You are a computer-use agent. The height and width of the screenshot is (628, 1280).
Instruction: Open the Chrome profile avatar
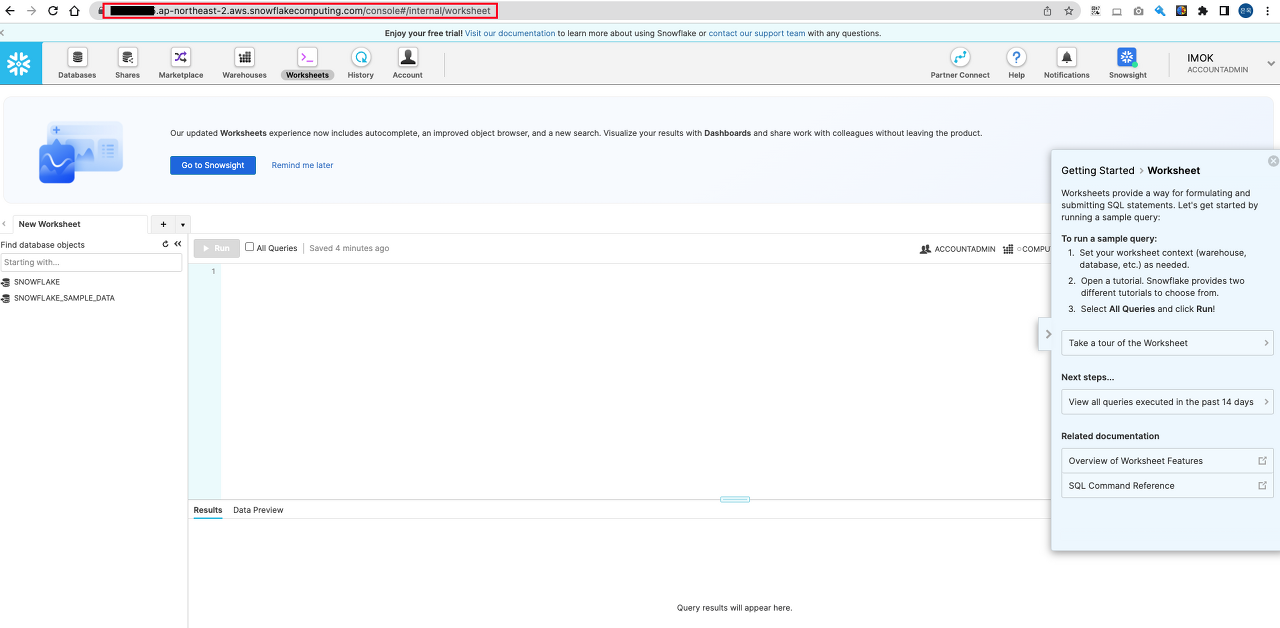[1245, 11]
